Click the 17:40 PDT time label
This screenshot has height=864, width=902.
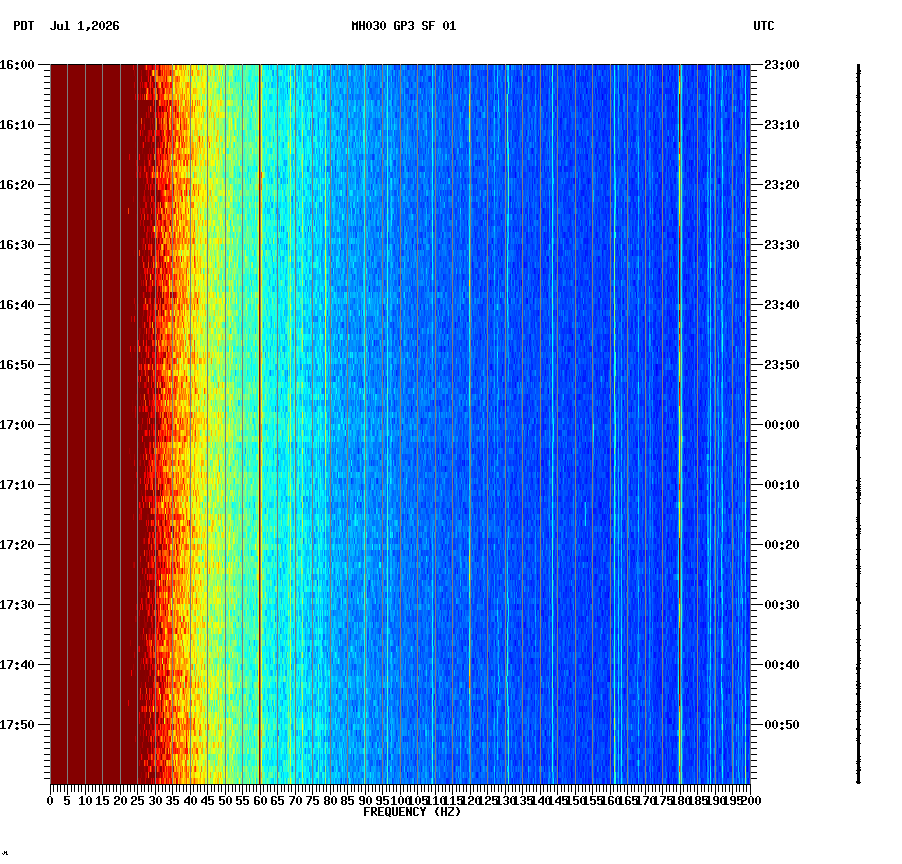17,664
